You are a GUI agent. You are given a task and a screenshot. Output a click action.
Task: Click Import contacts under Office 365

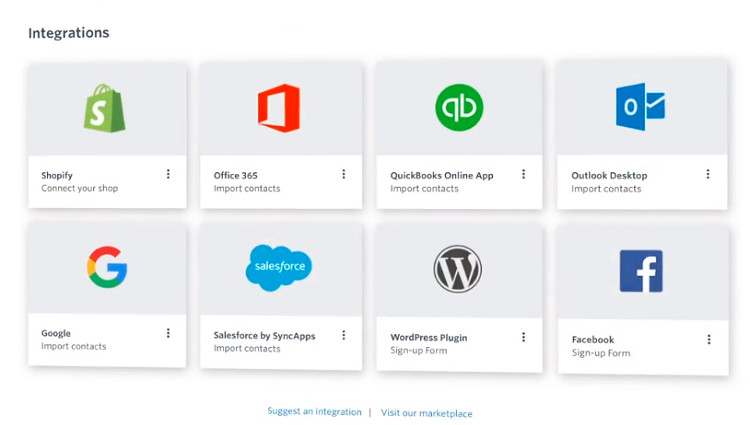tap(247, 189)
